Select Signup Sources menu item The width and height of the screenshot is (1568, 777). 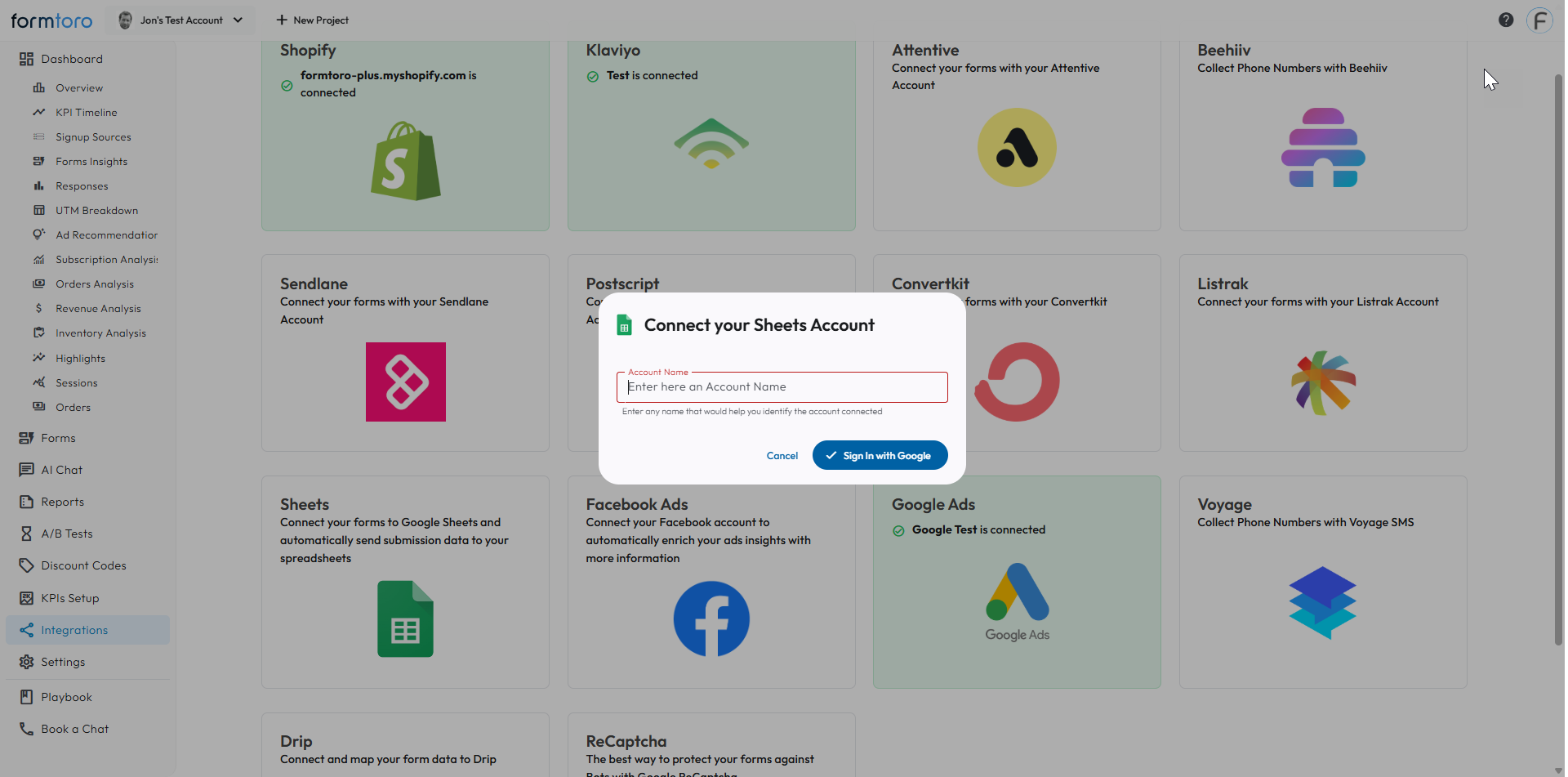tap(93, 137)
